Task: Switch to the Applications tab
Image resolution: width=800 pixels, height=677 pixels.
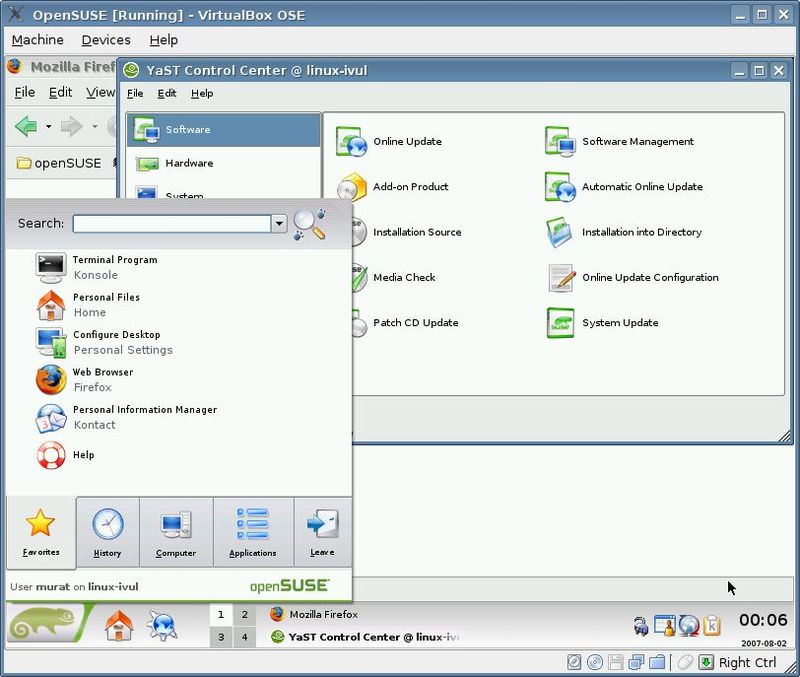Action: (x=252, y=532)
